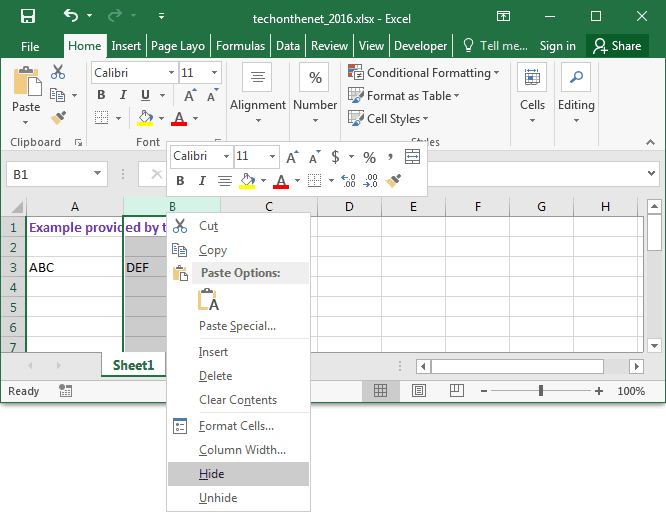Image resolution: width=666 pixels, height=512 pixels.
Task: Click the Save icon in title bar
Action: [27, 16]
